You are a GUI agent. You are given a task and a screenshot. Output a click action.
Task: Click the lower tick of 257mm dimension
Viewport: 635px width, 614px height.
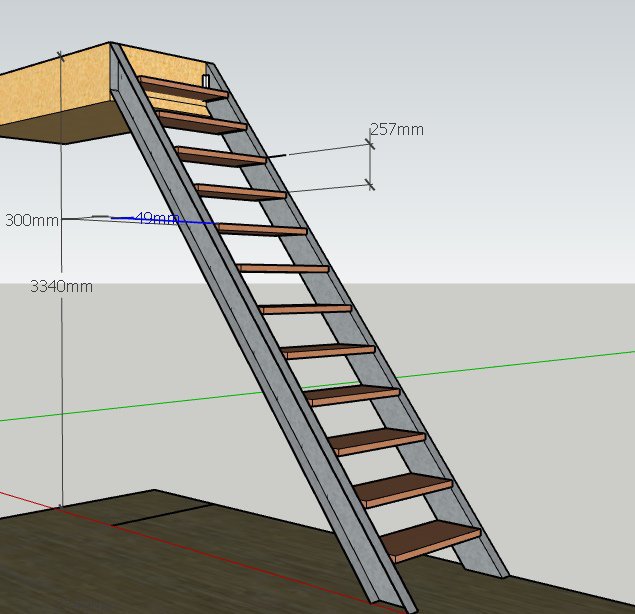370,184
